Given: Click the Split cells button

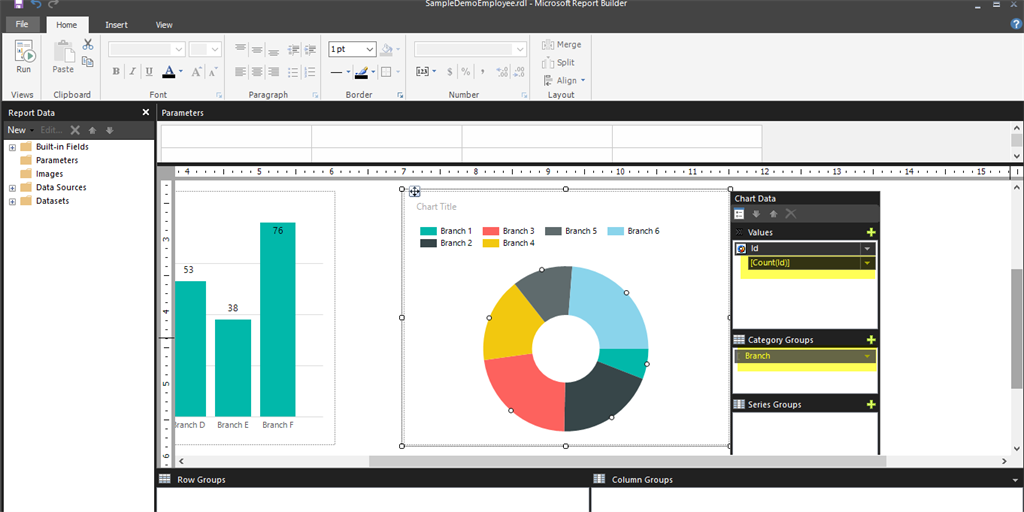Looking at the screenshot, I should click(558, 63).
